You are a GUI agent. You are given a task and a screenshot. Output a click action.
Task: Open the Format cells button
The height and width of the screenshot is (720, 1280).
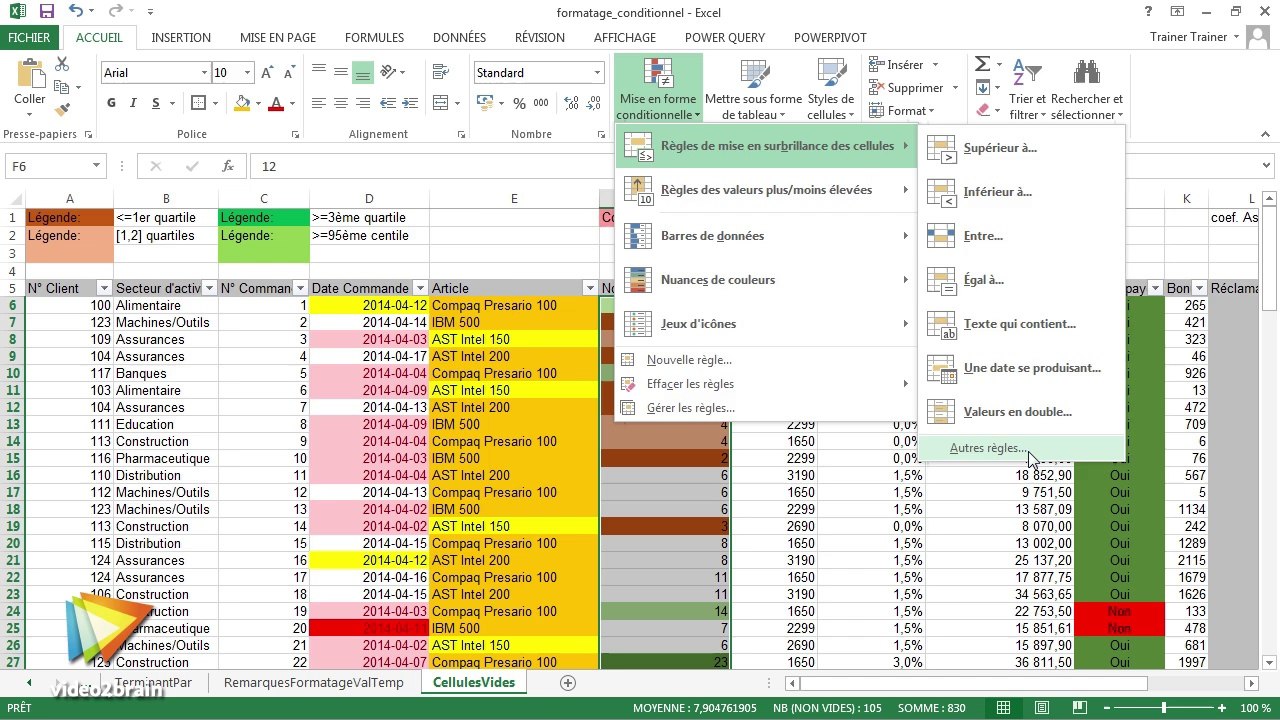(x=901, y=111)
